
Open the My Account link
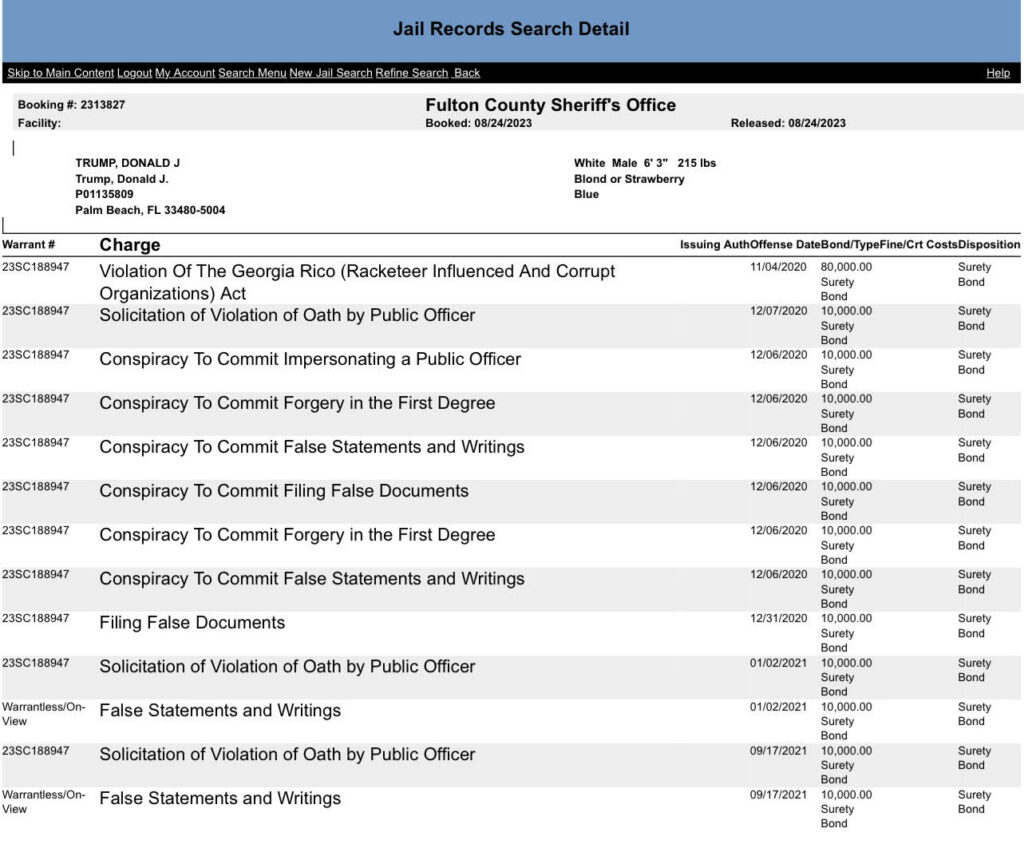pyautogui.click(x=185, y=73)
